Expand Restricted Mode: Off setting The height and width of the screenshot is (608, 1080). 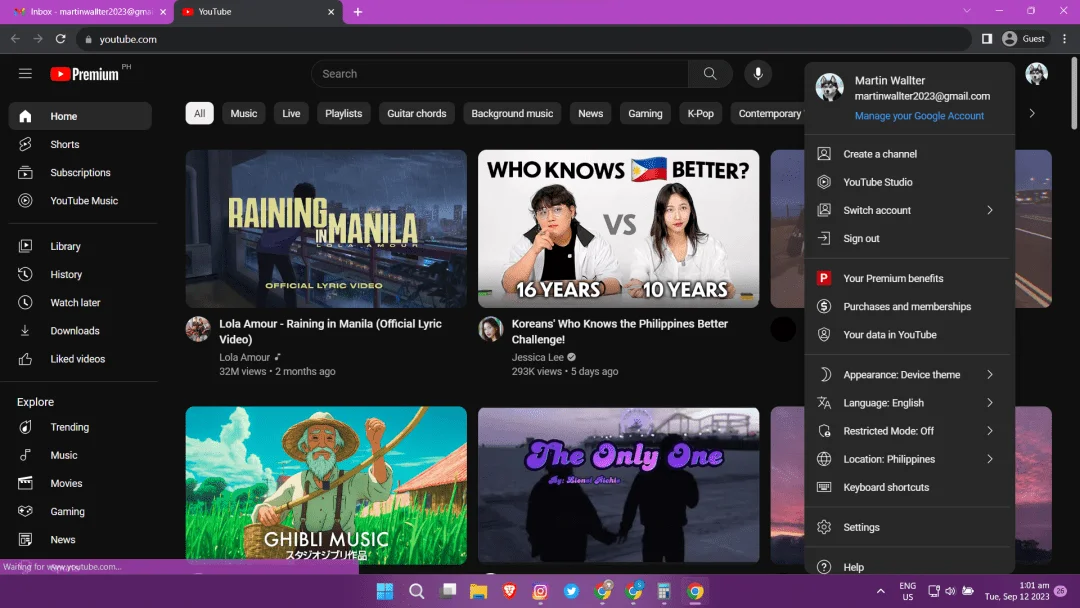(x=909, y=432)
